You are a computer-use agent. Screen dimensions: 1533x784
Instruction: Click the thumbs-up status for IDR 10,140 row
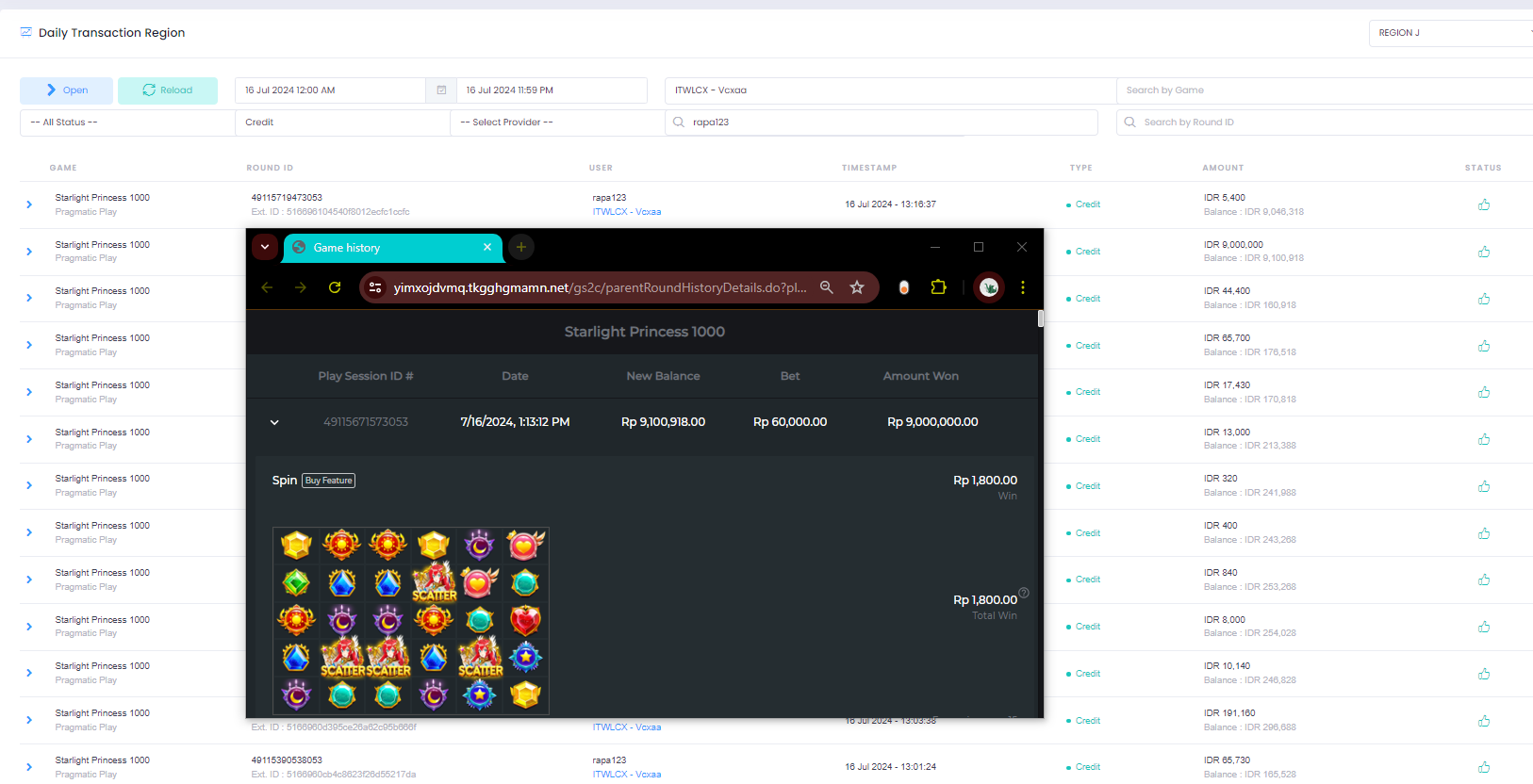click(x=1484, y=674)
